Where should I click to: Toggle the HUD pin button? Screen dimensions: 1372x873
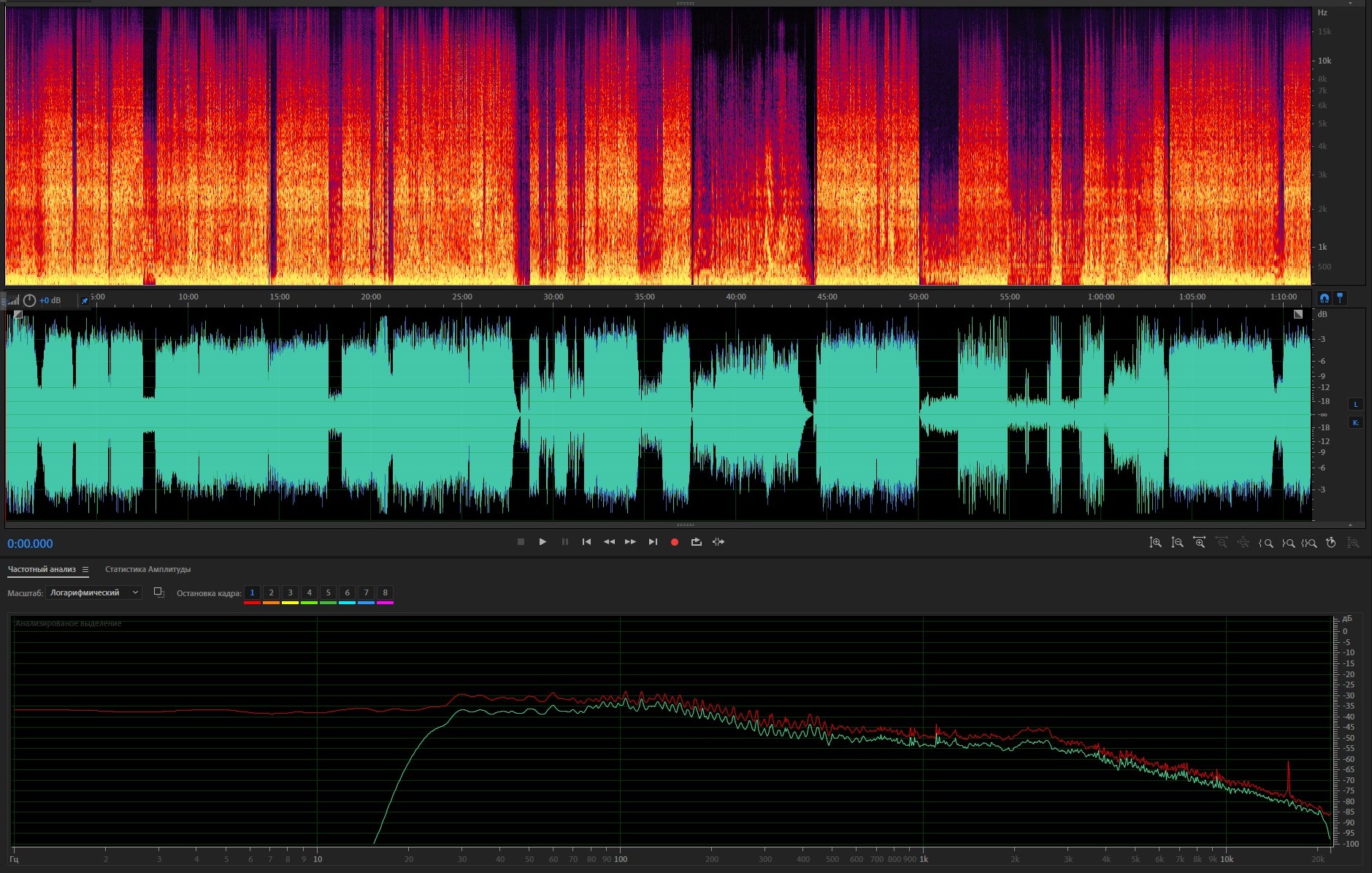tap(84, 300)
